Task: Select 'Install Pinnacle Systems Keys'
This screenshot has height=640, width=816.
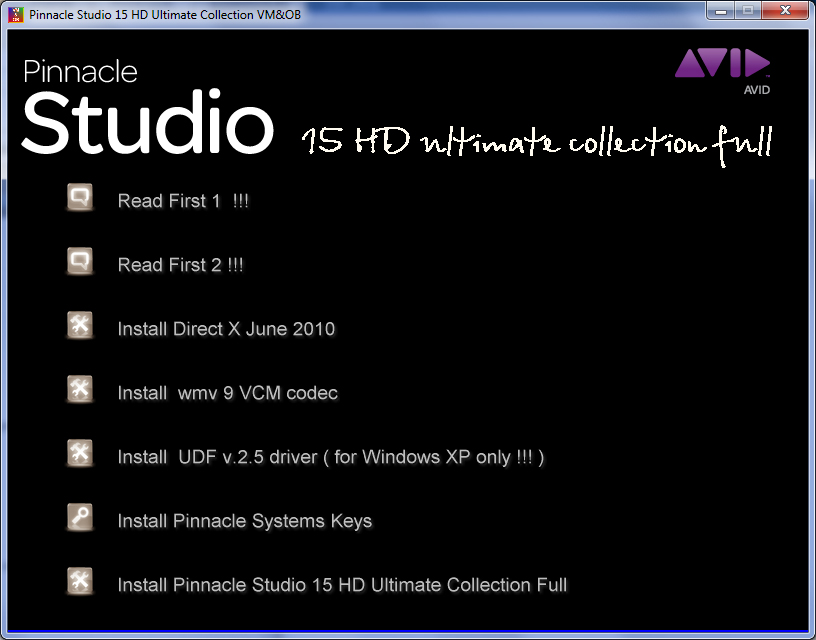Action: (245, 521)
